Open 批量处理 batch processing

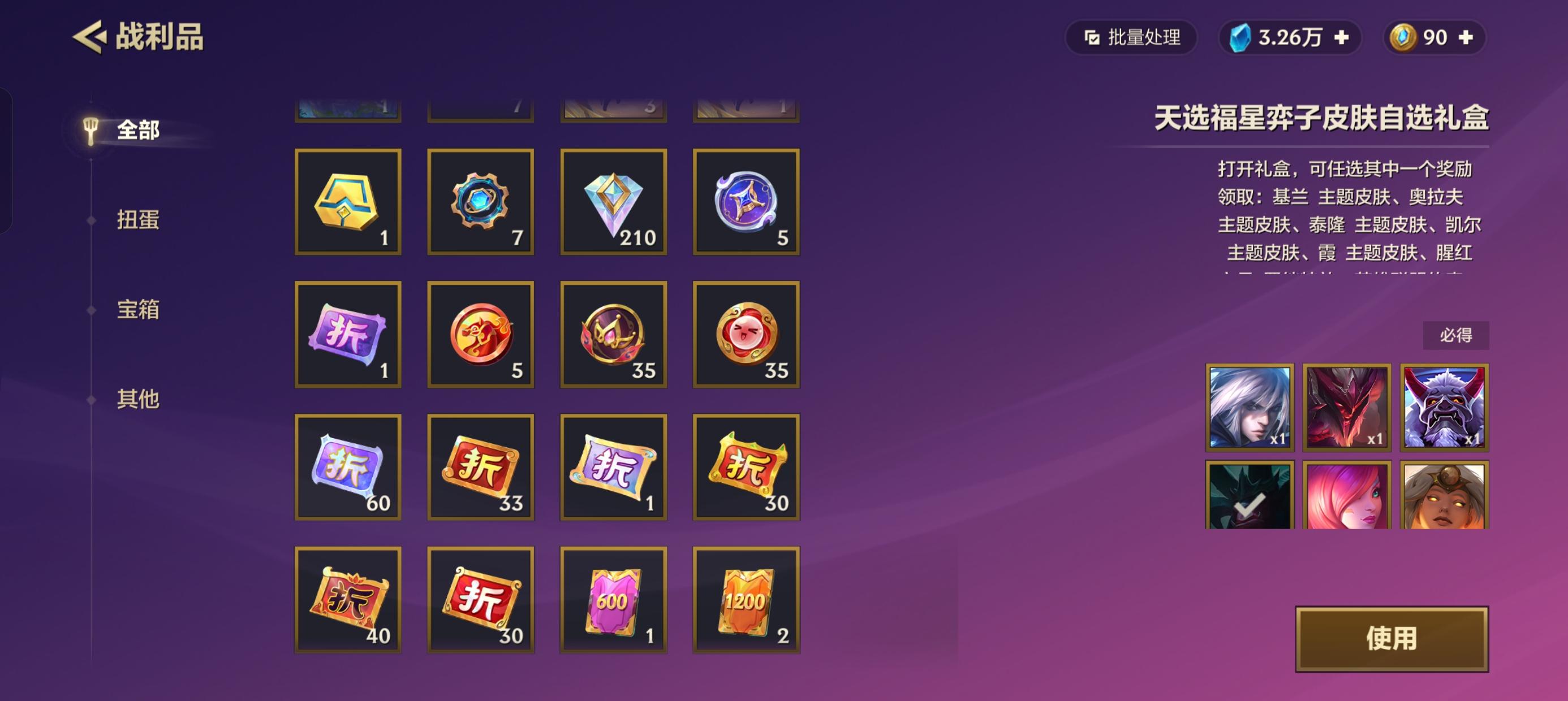coord(1131,38)
